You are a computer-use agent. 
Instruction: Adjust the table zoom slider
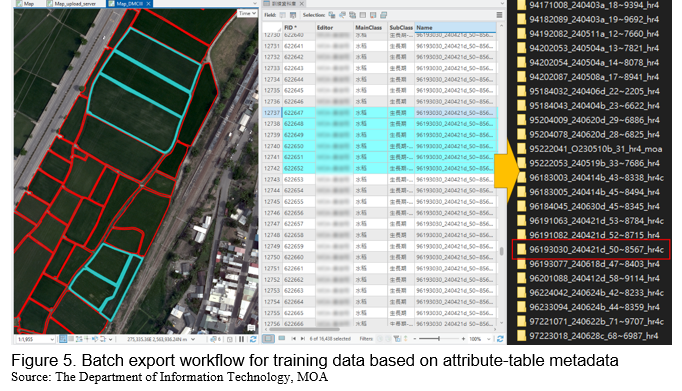439,339
